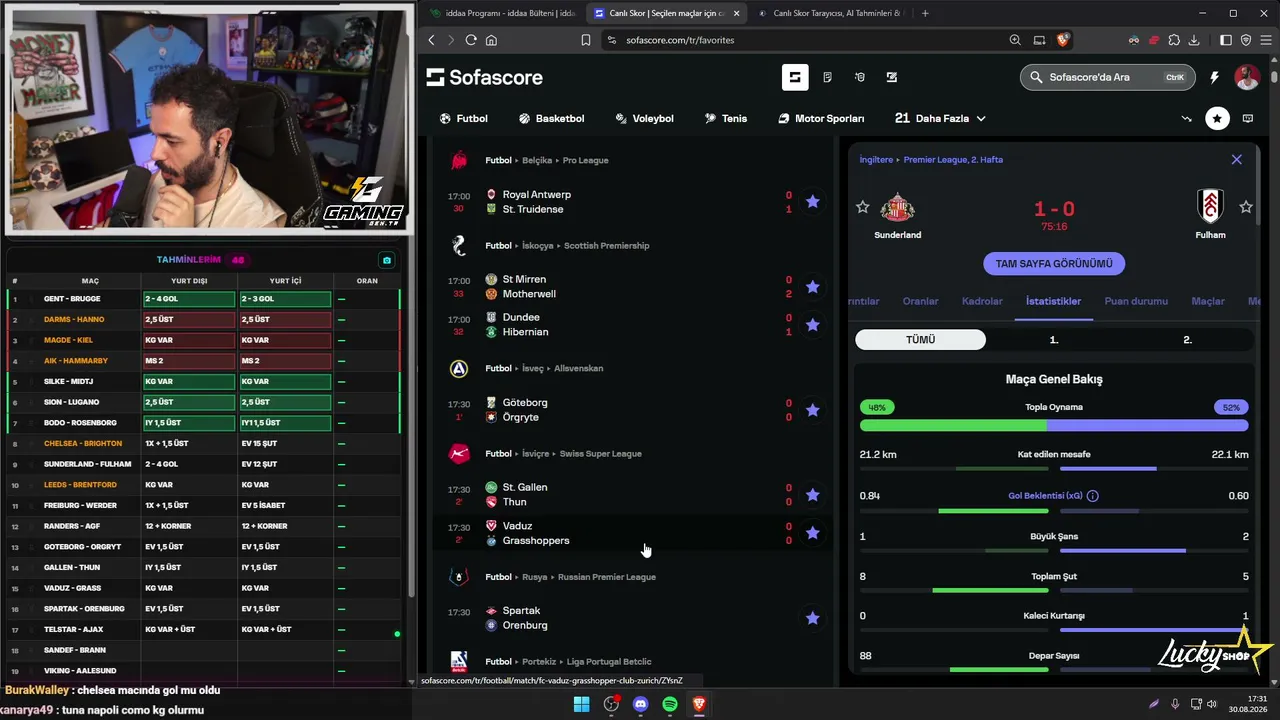The width and height of the screenshot is (1280, 720).
Task: Open the favorites star in the sports bar
Action: click(1217, 118)
